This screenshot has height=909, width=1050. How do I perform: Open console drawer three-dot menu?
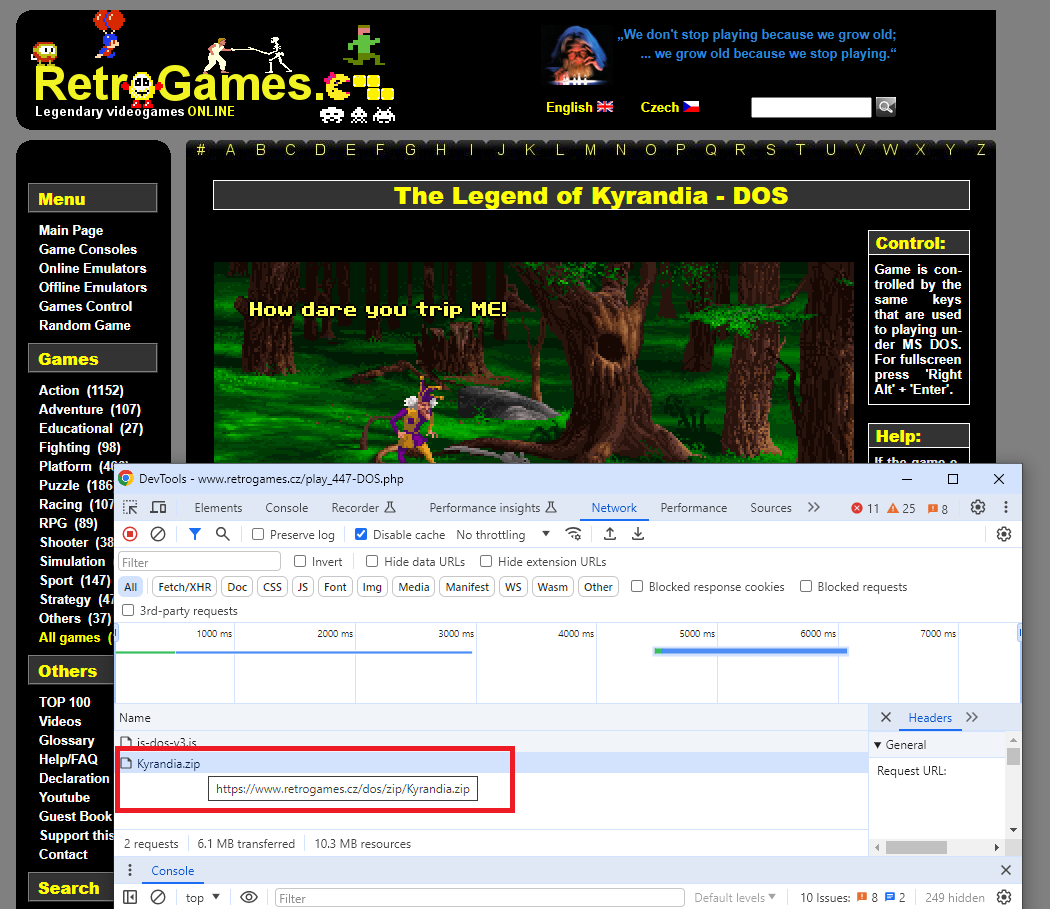click(x=130, y=870)
